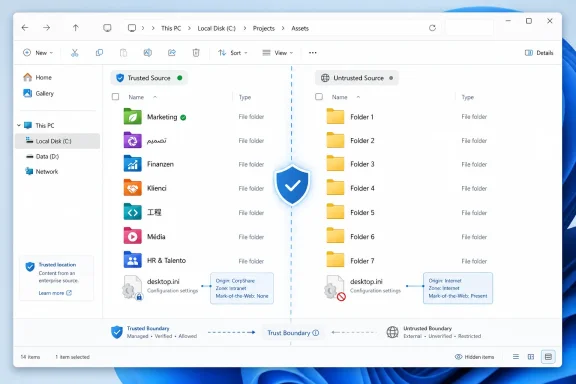
Task: Click the Trust Boundary info icon
Action: [x=316, y=333]
